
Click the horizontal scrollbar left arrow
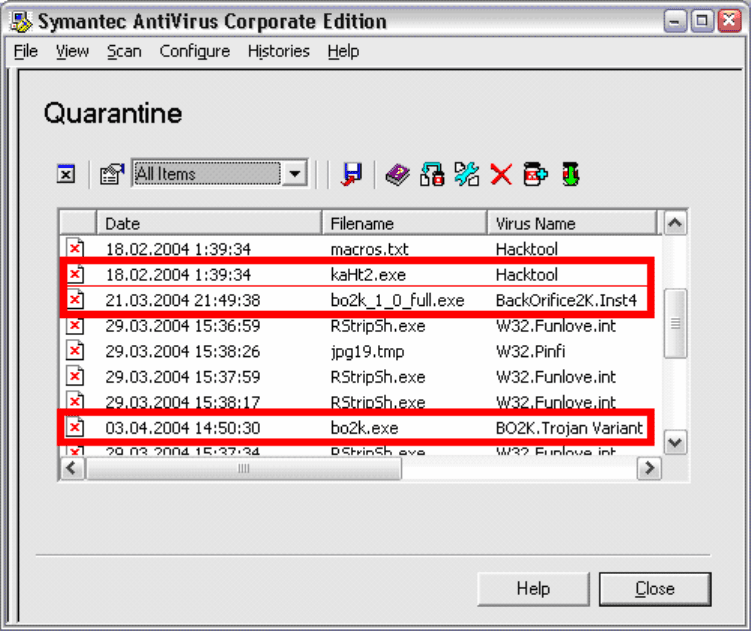72,468
